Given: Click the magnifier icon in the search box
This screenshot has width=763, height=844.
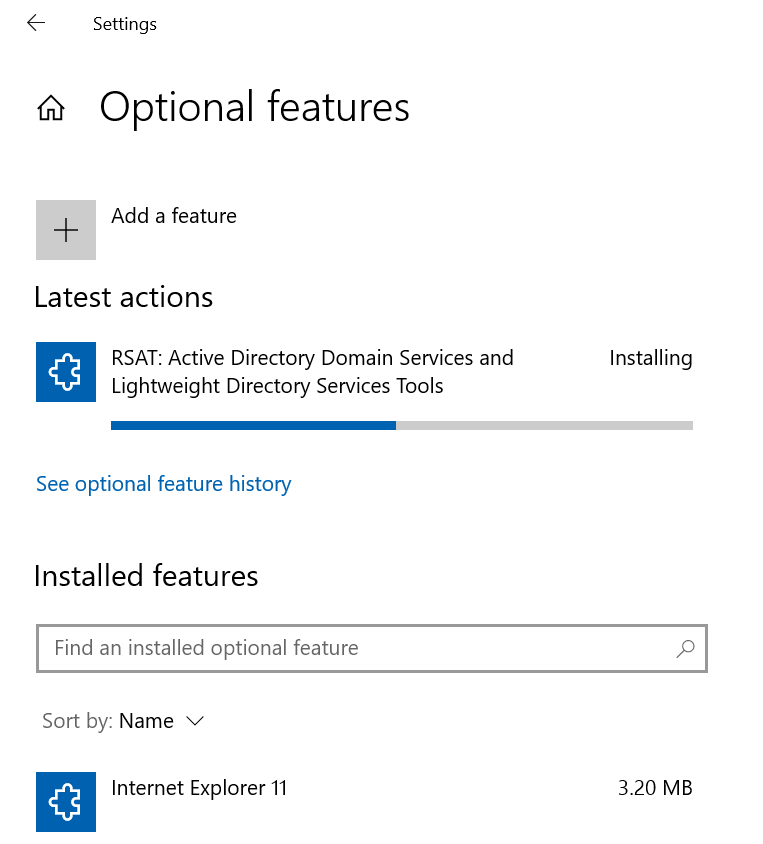Looking at the screenshot, I should click(x=685, y=648).
